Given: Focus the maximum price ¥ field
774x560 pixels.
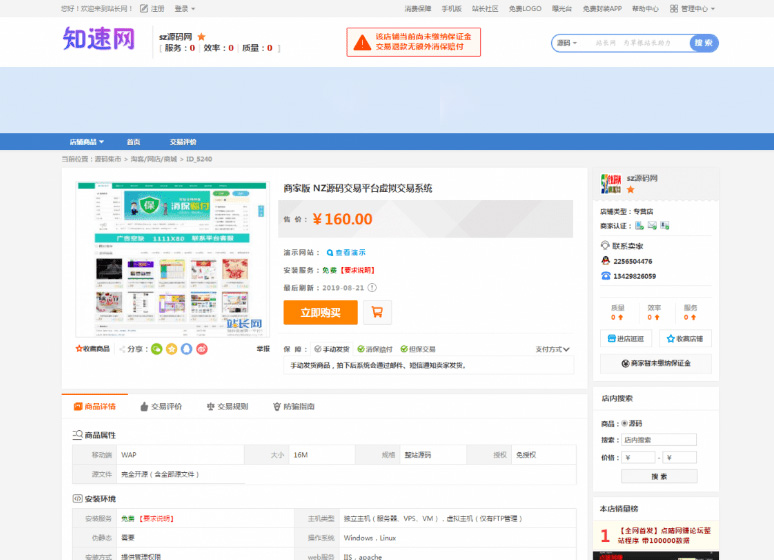Looking at the screenshot, I should pyautogui.click(x=680, y=457).
